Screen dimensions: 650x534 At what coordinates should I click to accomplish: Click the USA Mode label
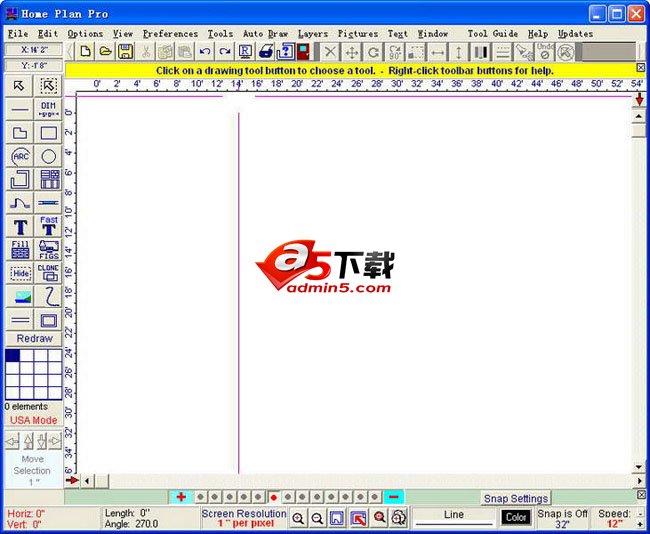pyautogui.click(x=34, y=420)
